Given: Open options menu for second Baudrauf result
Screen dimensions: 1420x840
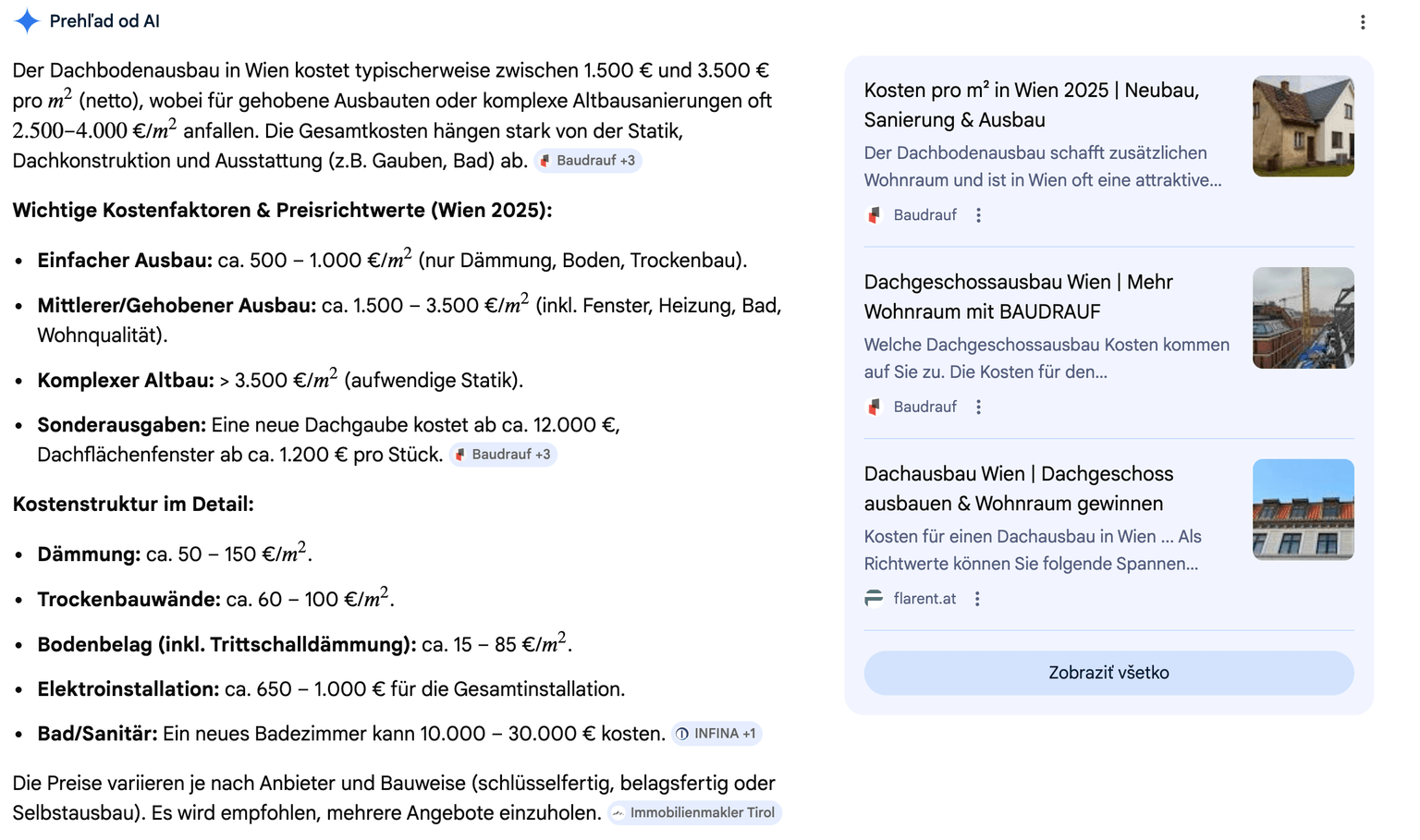Looking at the screenshot, I should point(978,408).
